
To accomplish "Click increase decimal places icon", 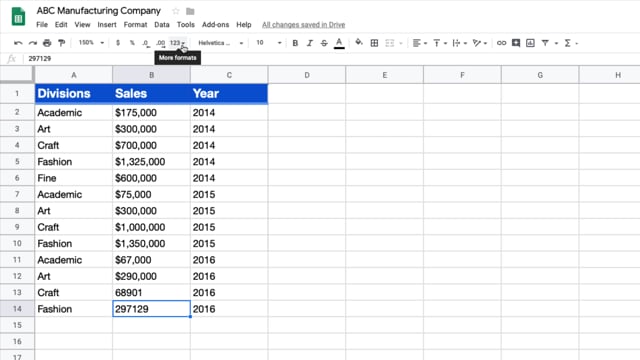I will click(160, 43).
